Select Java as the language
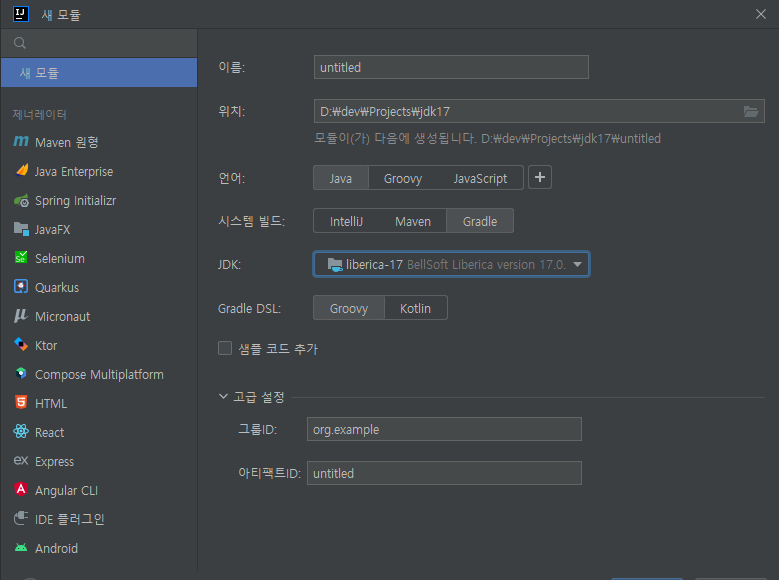This screenshot has height=580, width=779. [x=341, y=178]
